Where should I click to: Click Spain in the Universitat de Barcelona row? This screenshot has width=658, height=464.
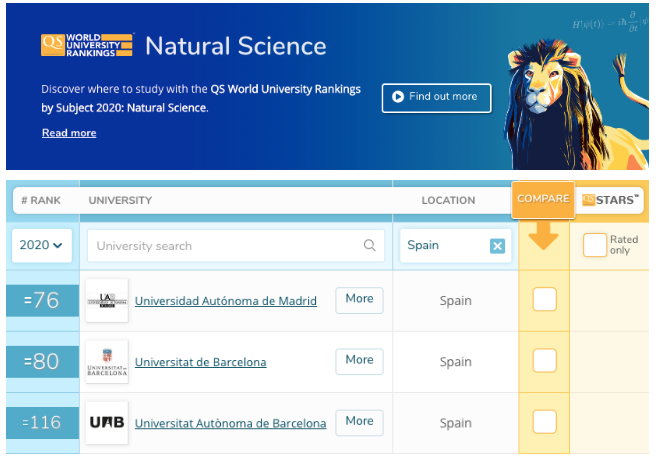click(x=455, y=362)
